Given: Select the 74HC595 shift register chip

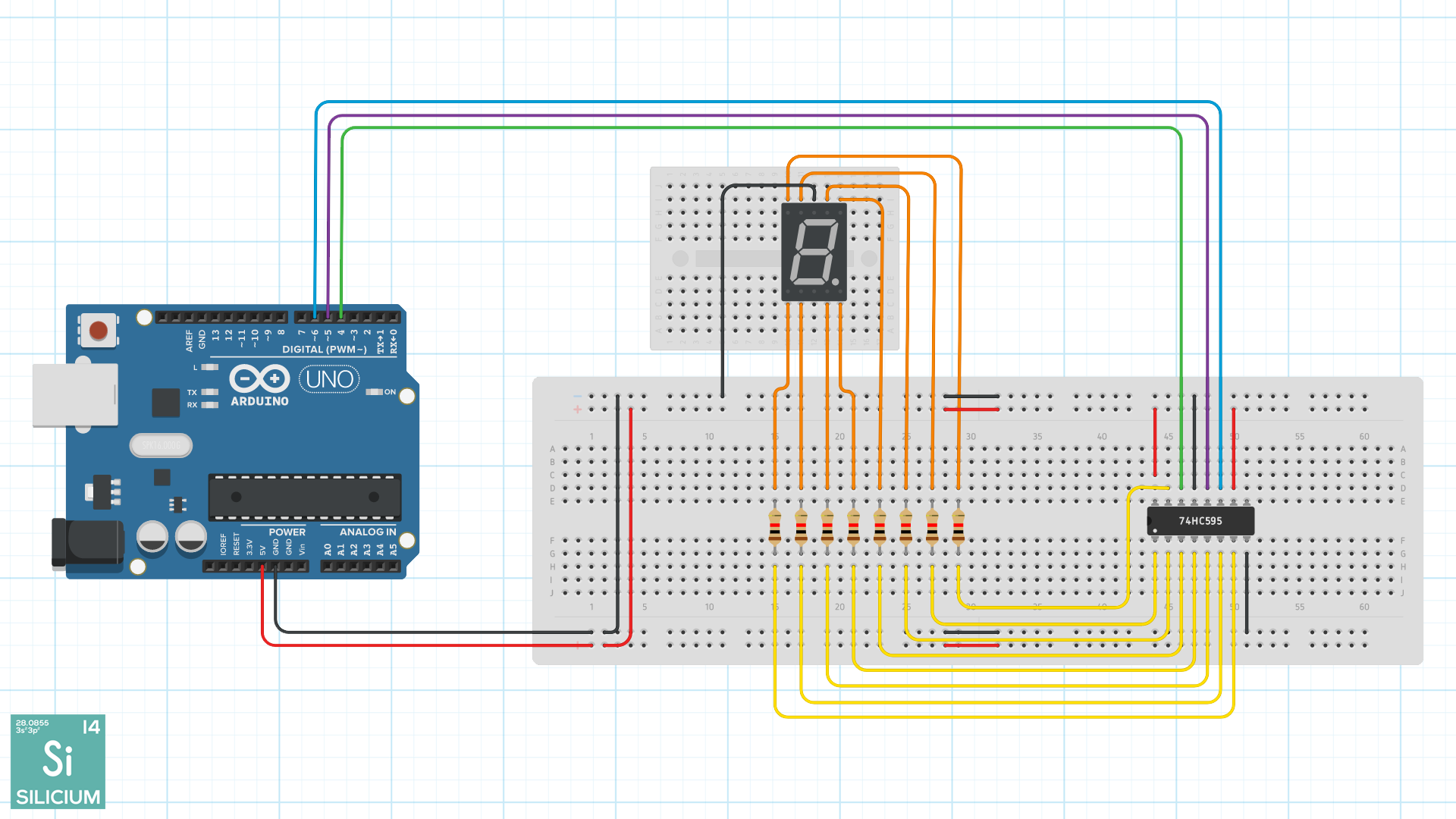Looking at the screenshot, I should coord(1200,521).
